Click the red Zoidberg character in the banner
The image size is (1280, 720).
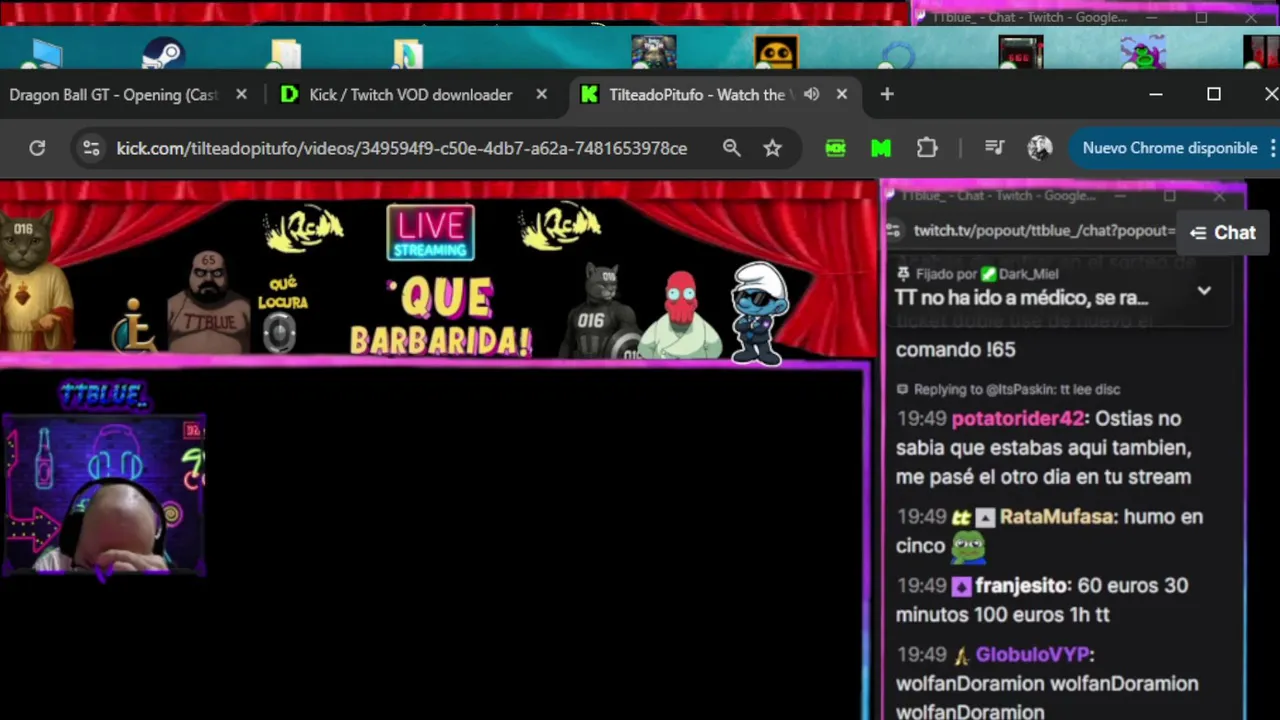coord(681,314)
